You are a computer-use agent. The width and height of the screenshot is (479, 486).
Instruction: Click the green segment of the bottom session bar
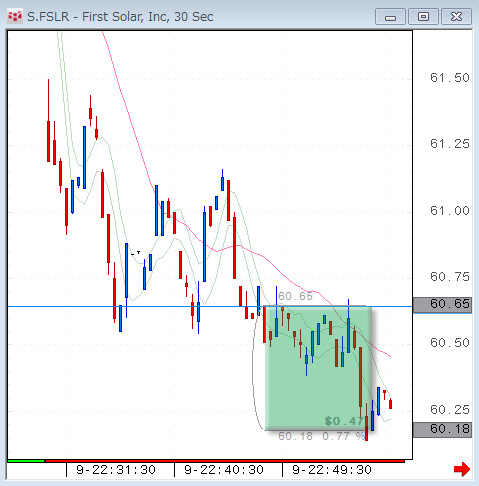[x=26, y=461]
